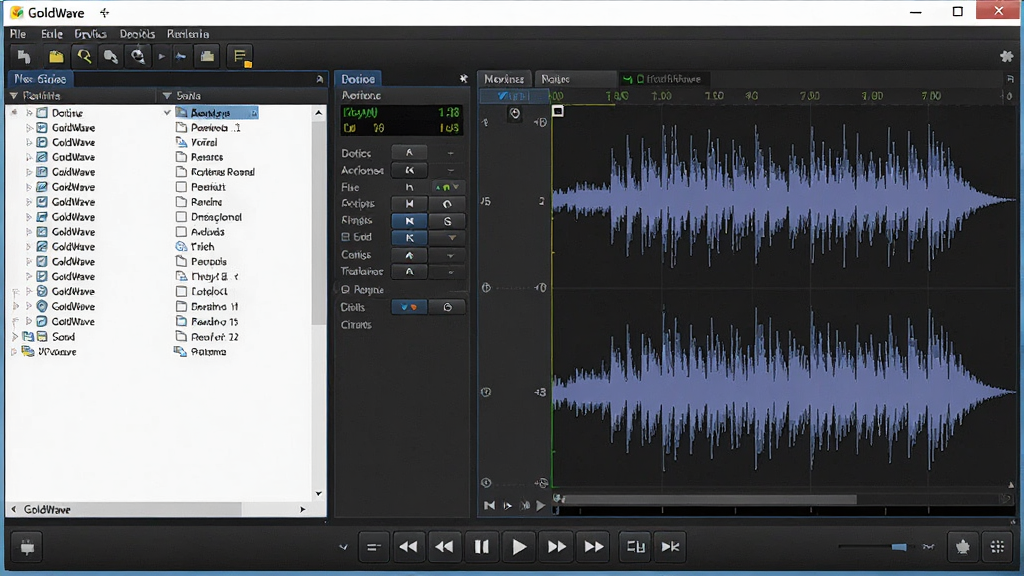
Task: Open the chevron dropdown left of transport buttons
Action: pyautogui.click(x=343, y=547)
